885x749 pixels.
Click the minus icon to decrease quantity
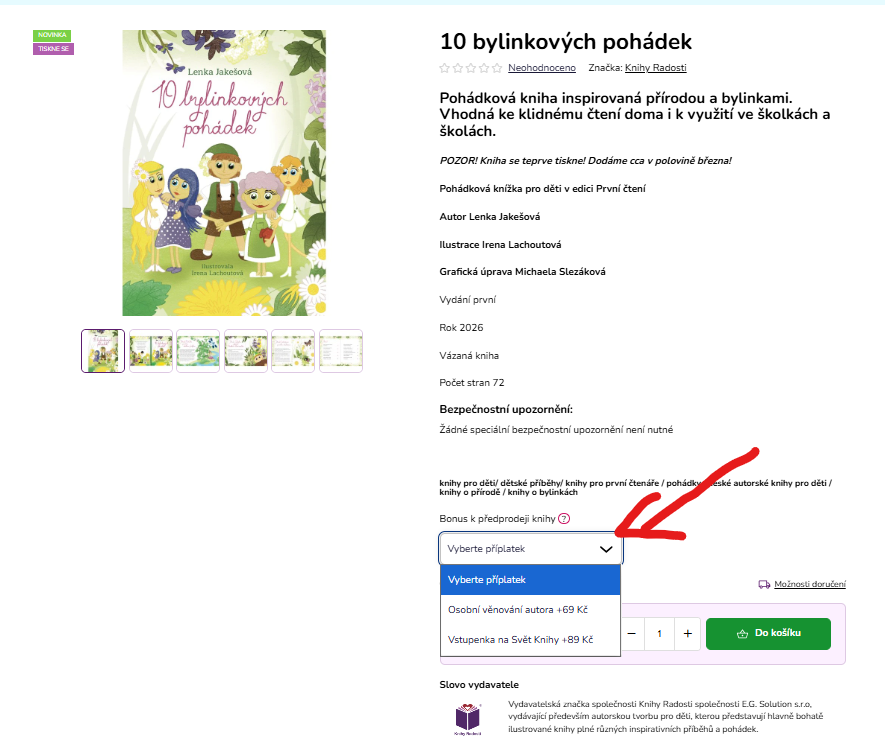[x=632, y=633]
